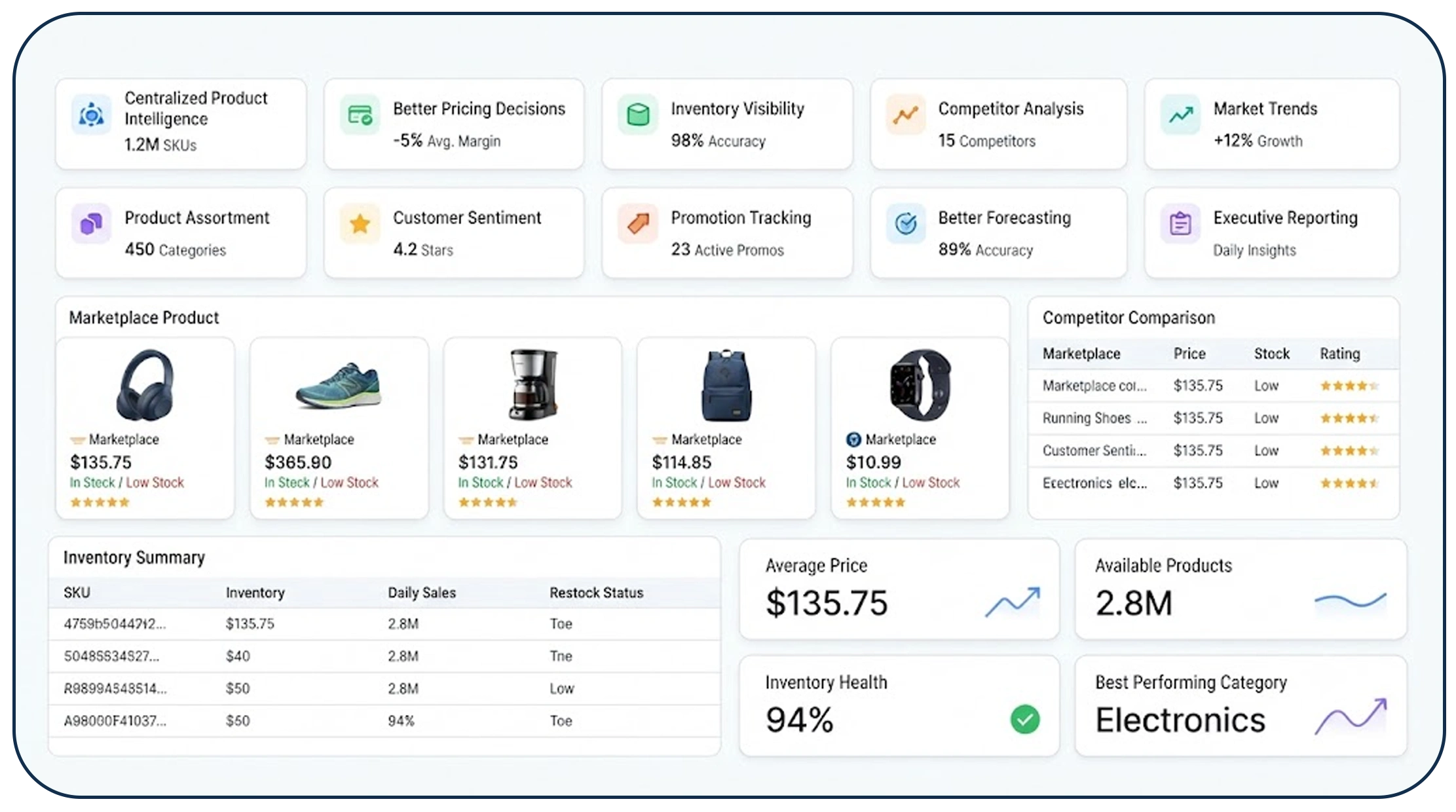Select the SKU row 50485534527...
Screen dimensions: 1456x812
pyautogui.click(x=384, y=656)
